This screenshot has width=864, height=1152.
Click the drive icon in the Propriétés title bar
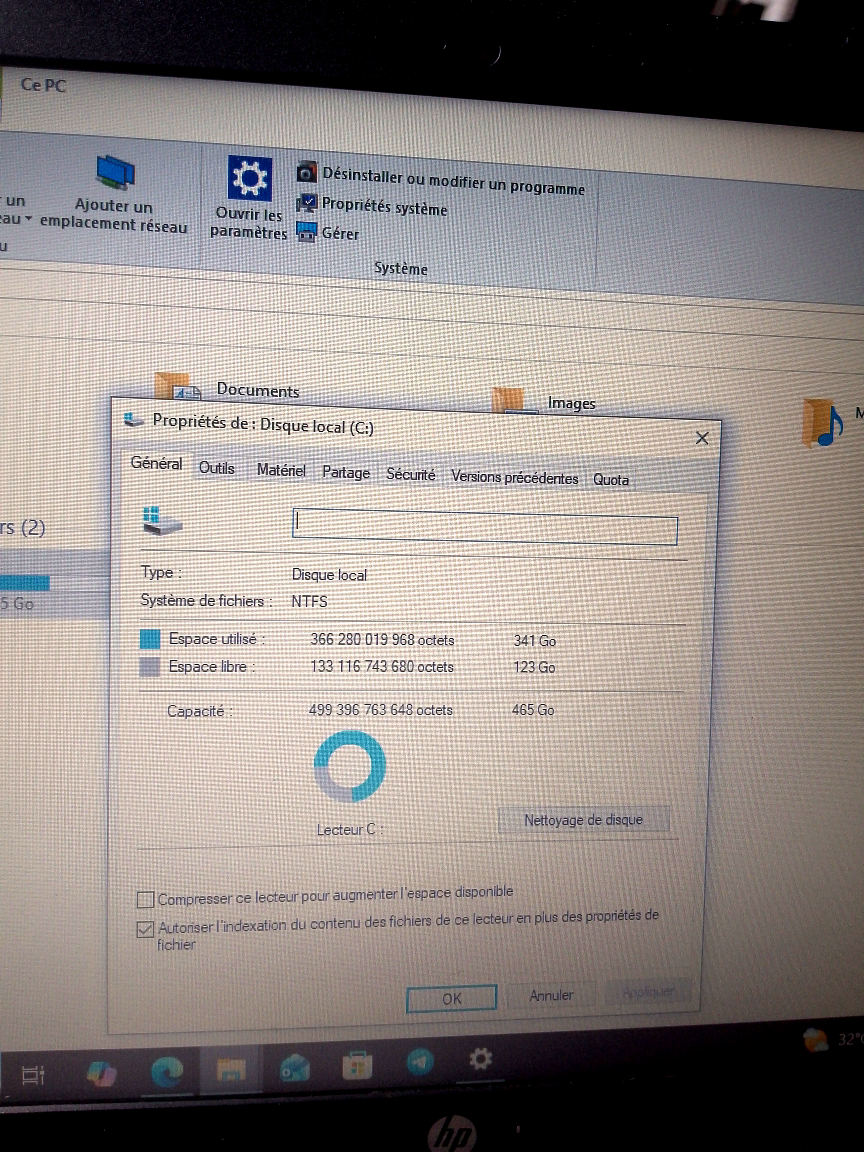(134, 420)
